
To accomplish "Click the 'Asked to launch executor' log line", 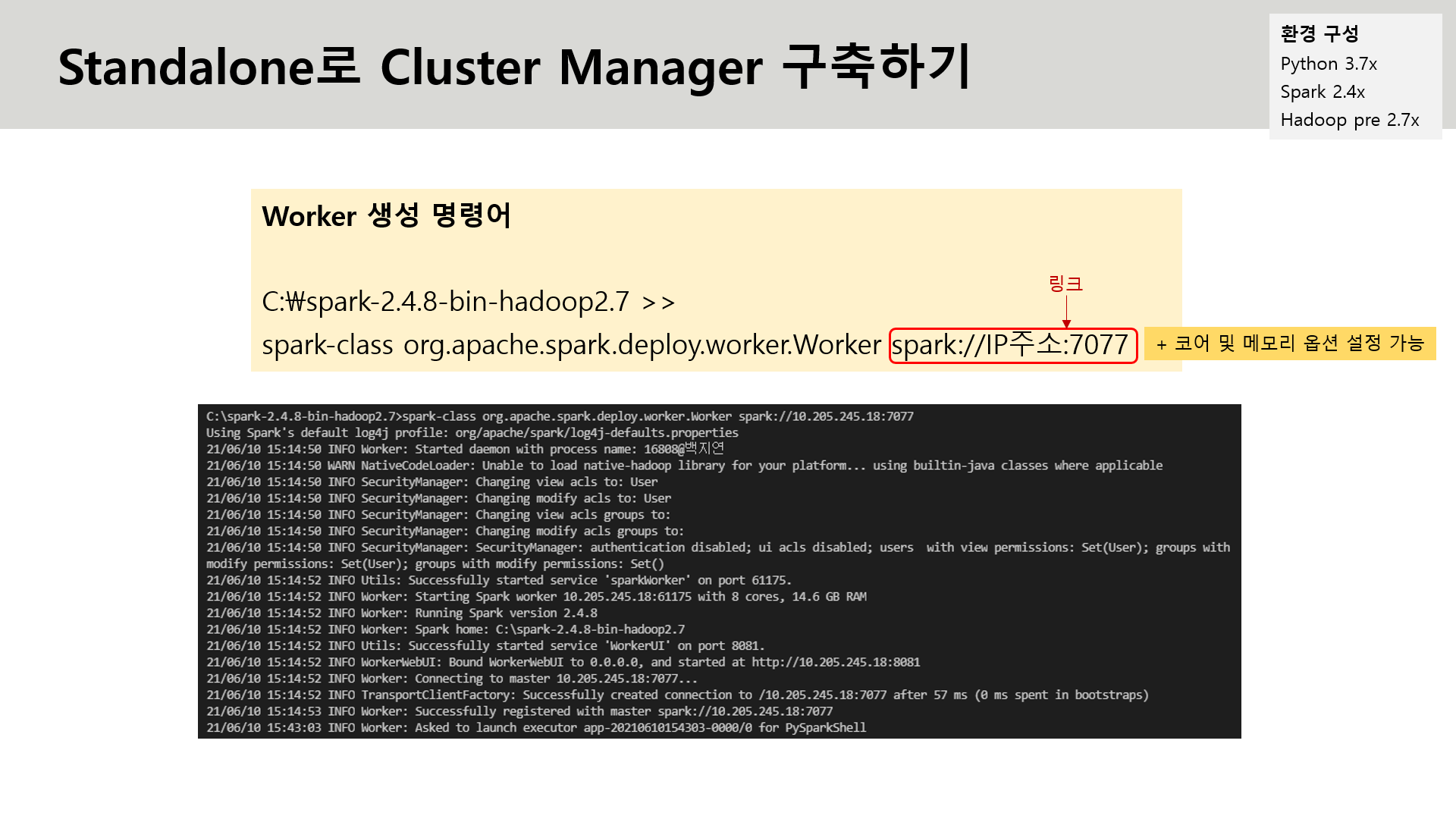I will click(x=535, y=728).
